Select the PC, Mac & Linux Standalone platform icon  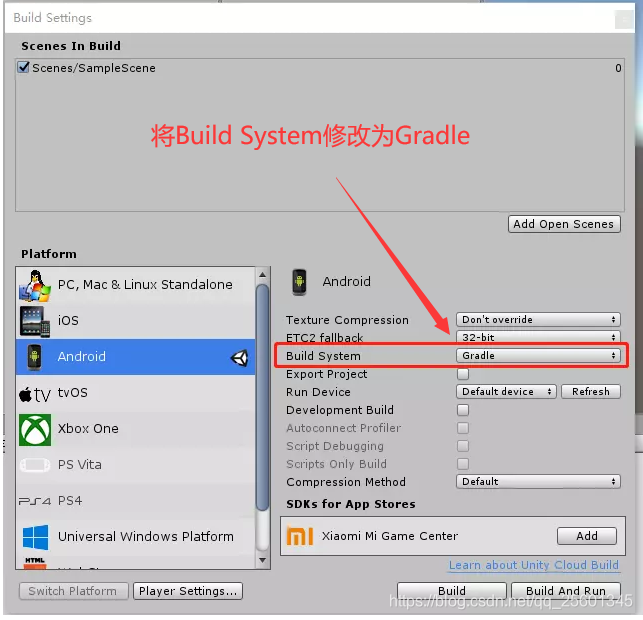(x=35, y=285)
